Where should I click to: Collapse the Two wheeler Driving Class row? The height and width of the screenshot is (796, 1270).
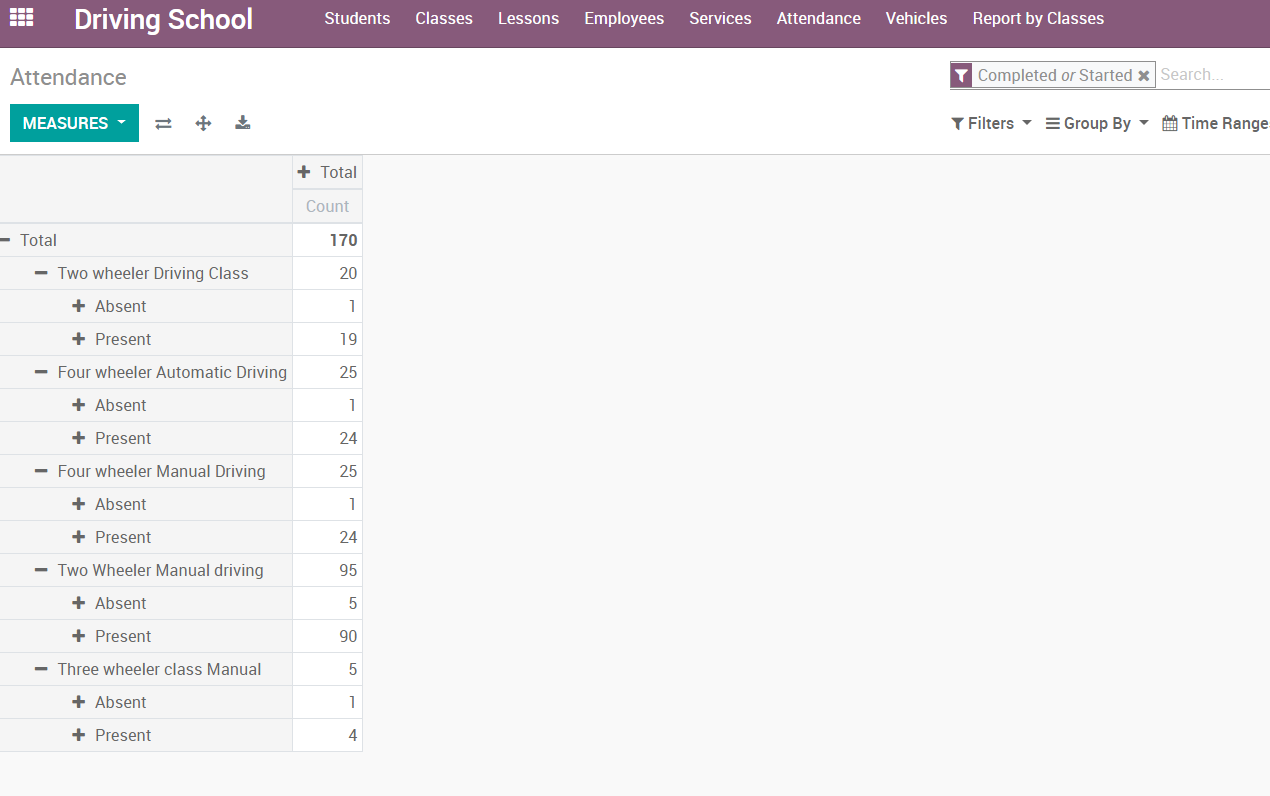41,273
